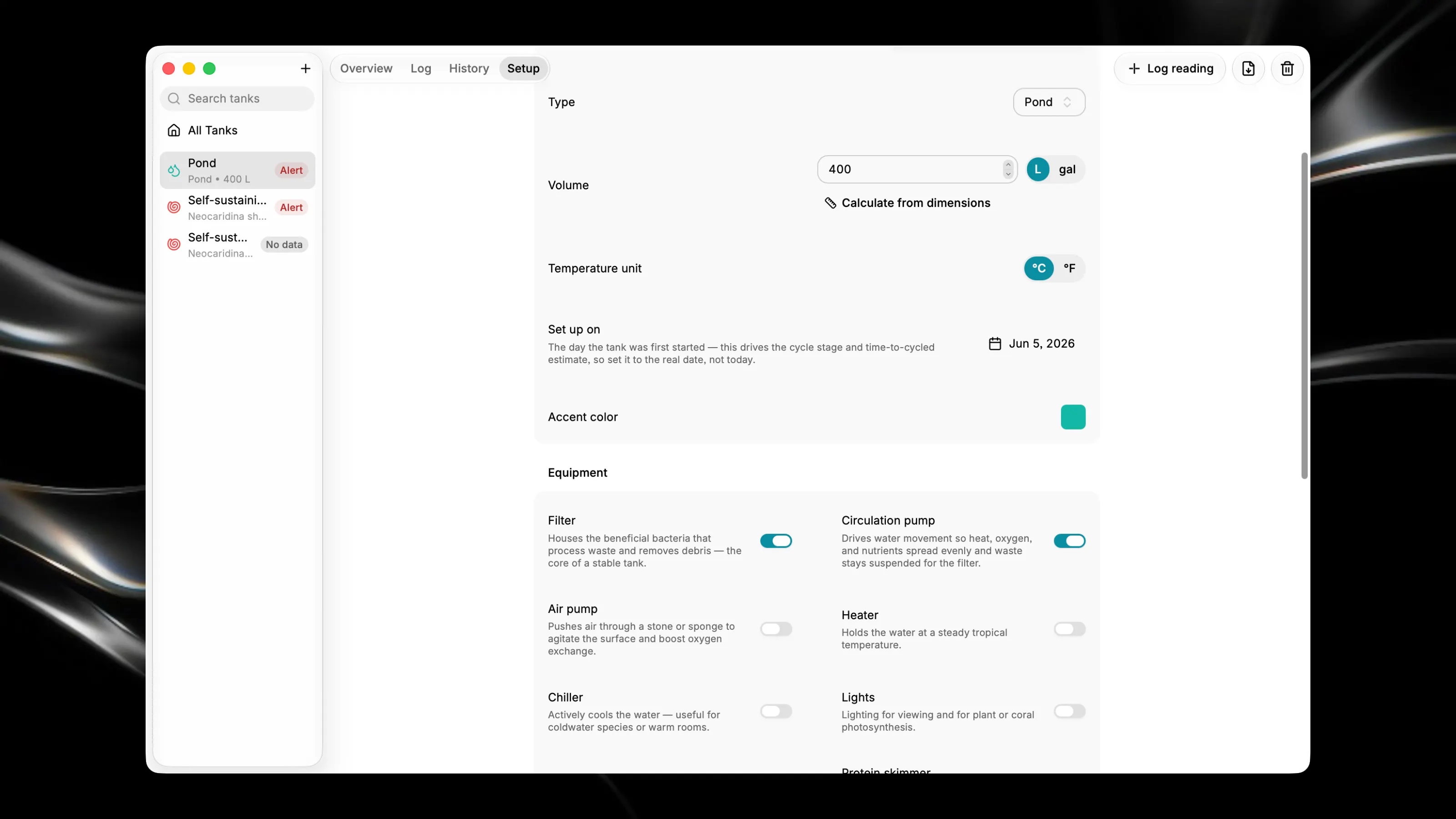Click Calculate from dimensions
This screenshot has height=819, width=1456.
908,203
